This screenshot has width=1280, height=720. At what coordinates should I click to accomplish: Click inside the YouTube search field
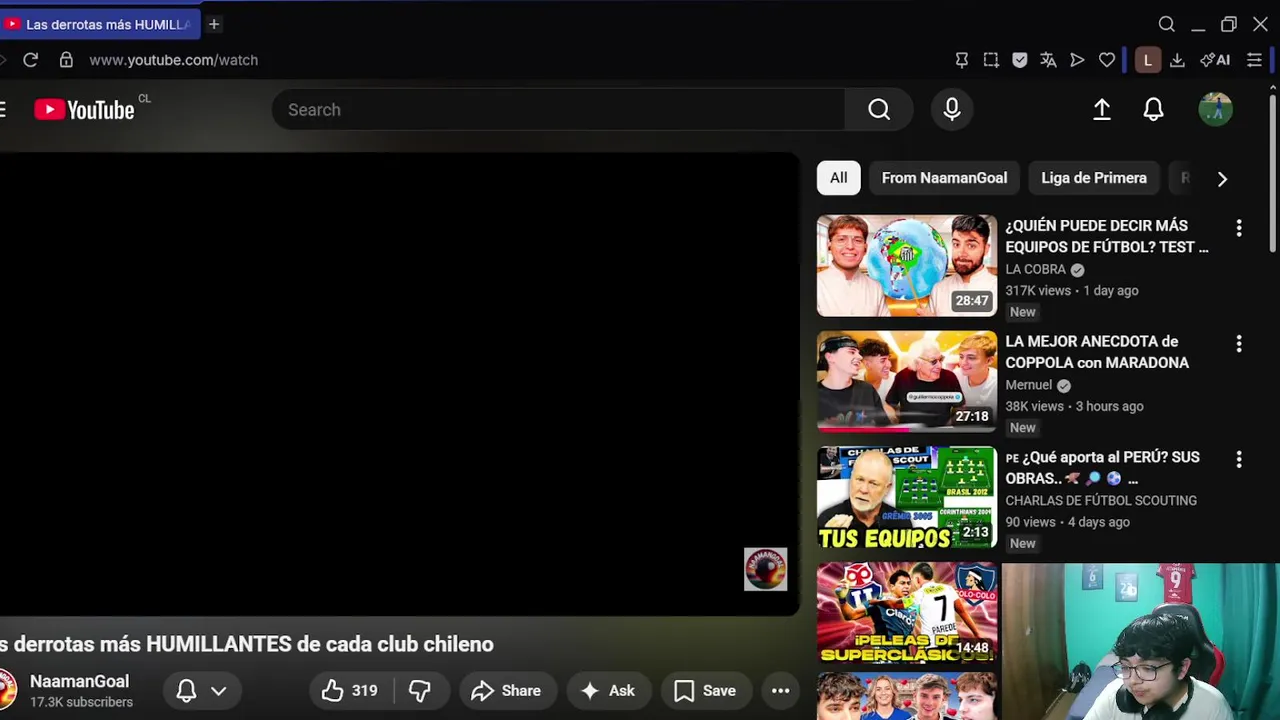[x=558, y=110]
